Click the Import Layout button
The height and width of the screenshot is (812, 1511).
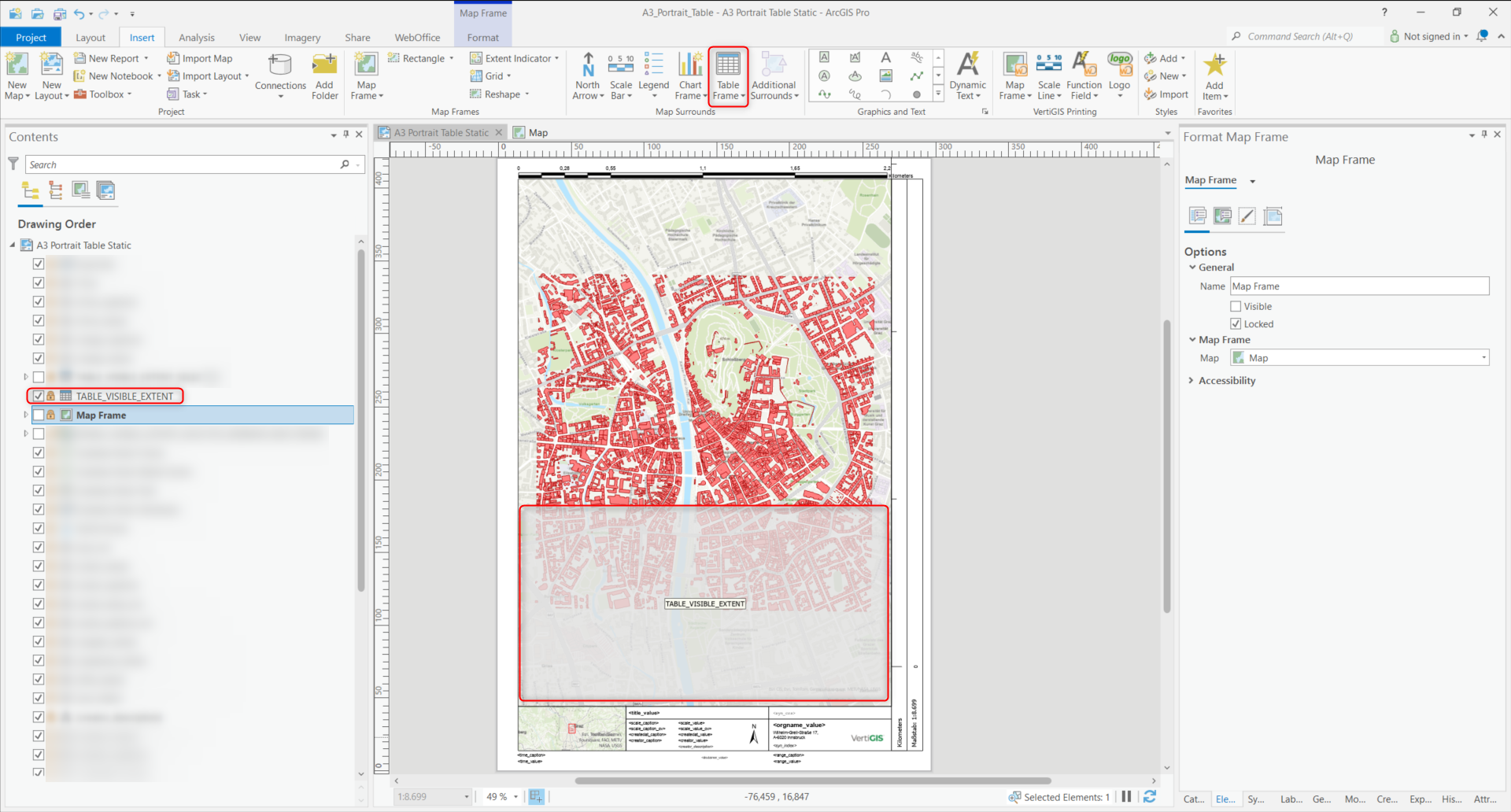pyautogui.click(x=207, y=76)
